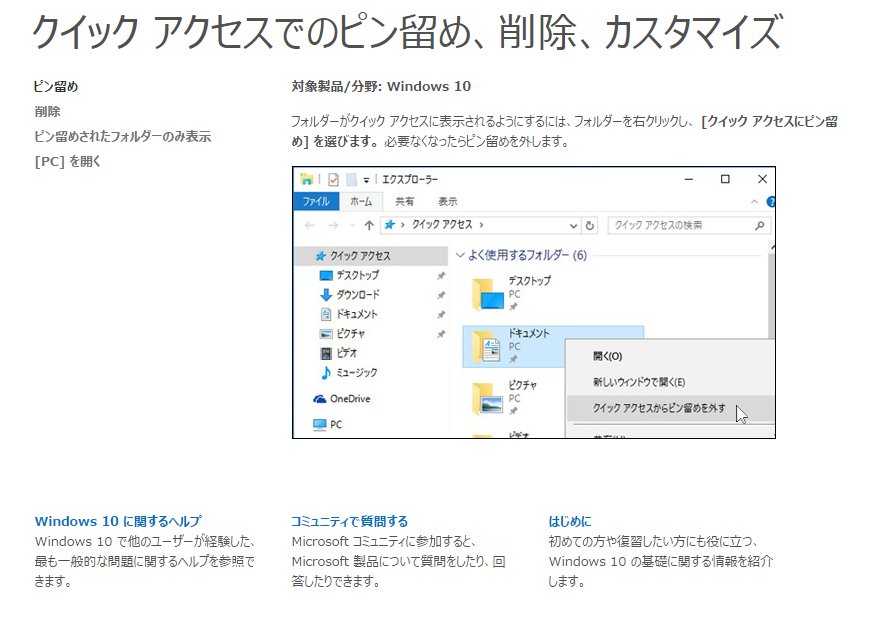The width and height of the screenshot is (875, 621).
Task: Open ピン留めされたフォルダーのみ表示 link
Action: click(123, 137)
